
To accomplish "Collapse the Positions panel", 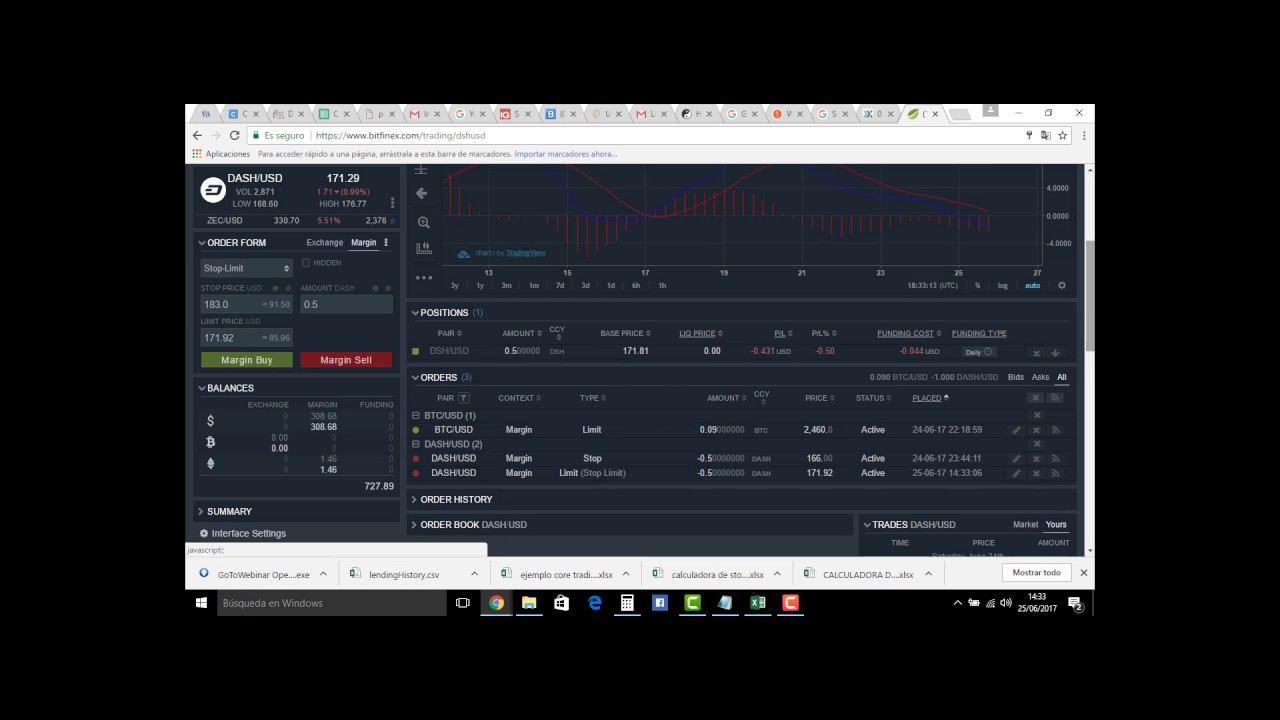I will 415,313.
